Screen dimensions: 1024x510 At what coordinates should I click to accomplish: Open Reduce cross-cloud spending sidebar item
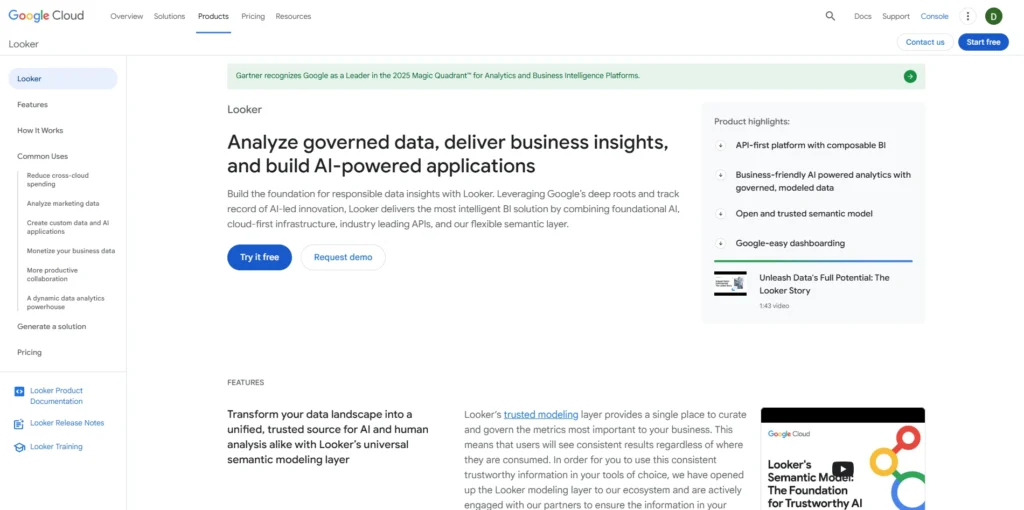coord(57,180)
